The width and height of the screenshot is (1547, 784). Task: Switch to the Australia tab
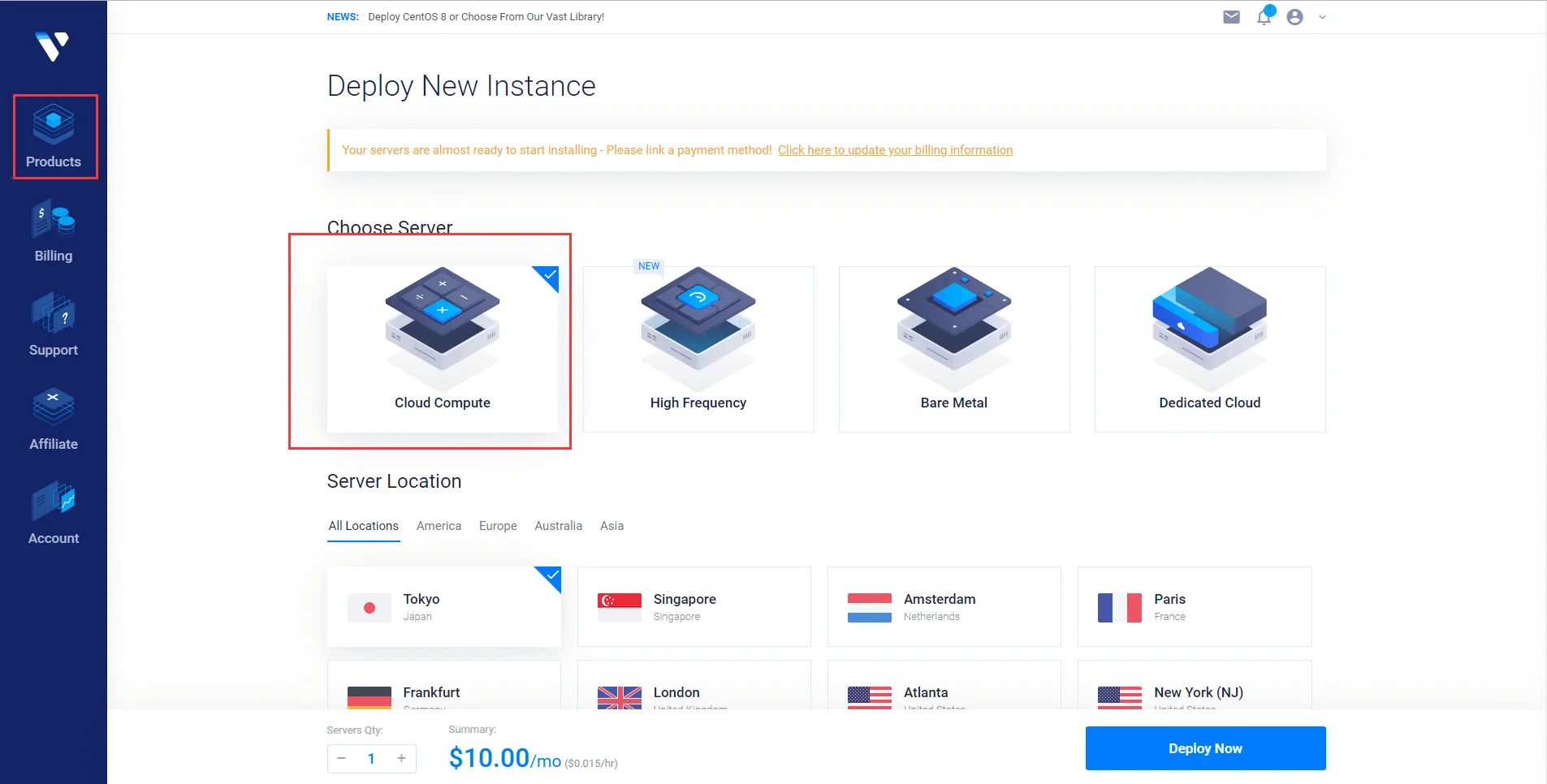pos(559,526)
